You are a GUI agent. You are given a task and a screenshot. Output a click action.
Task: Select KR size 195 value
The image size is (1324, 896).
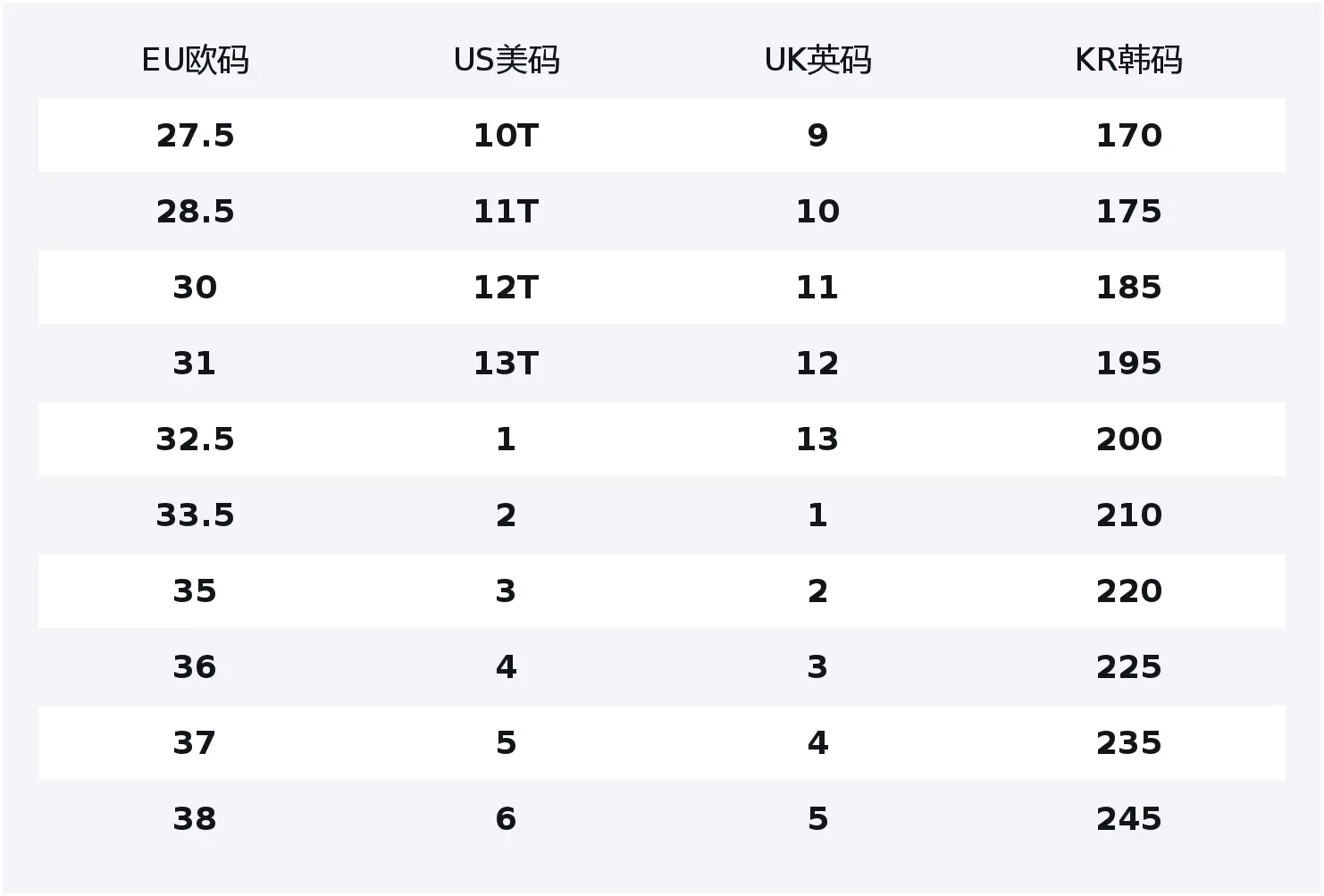(1128, 364)
